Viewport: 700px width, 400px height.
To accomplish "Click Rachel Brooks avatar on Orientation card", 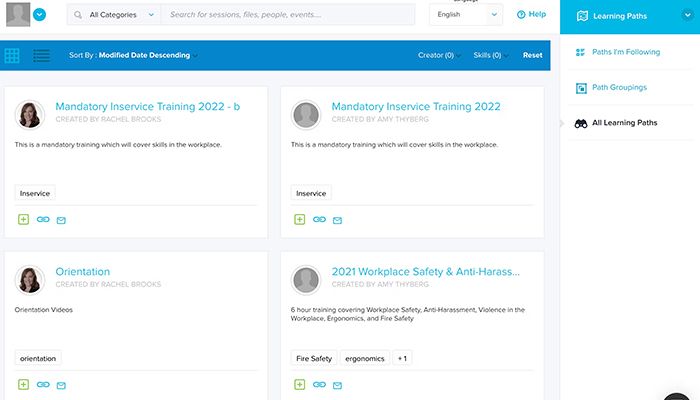I will pos(30,280).
